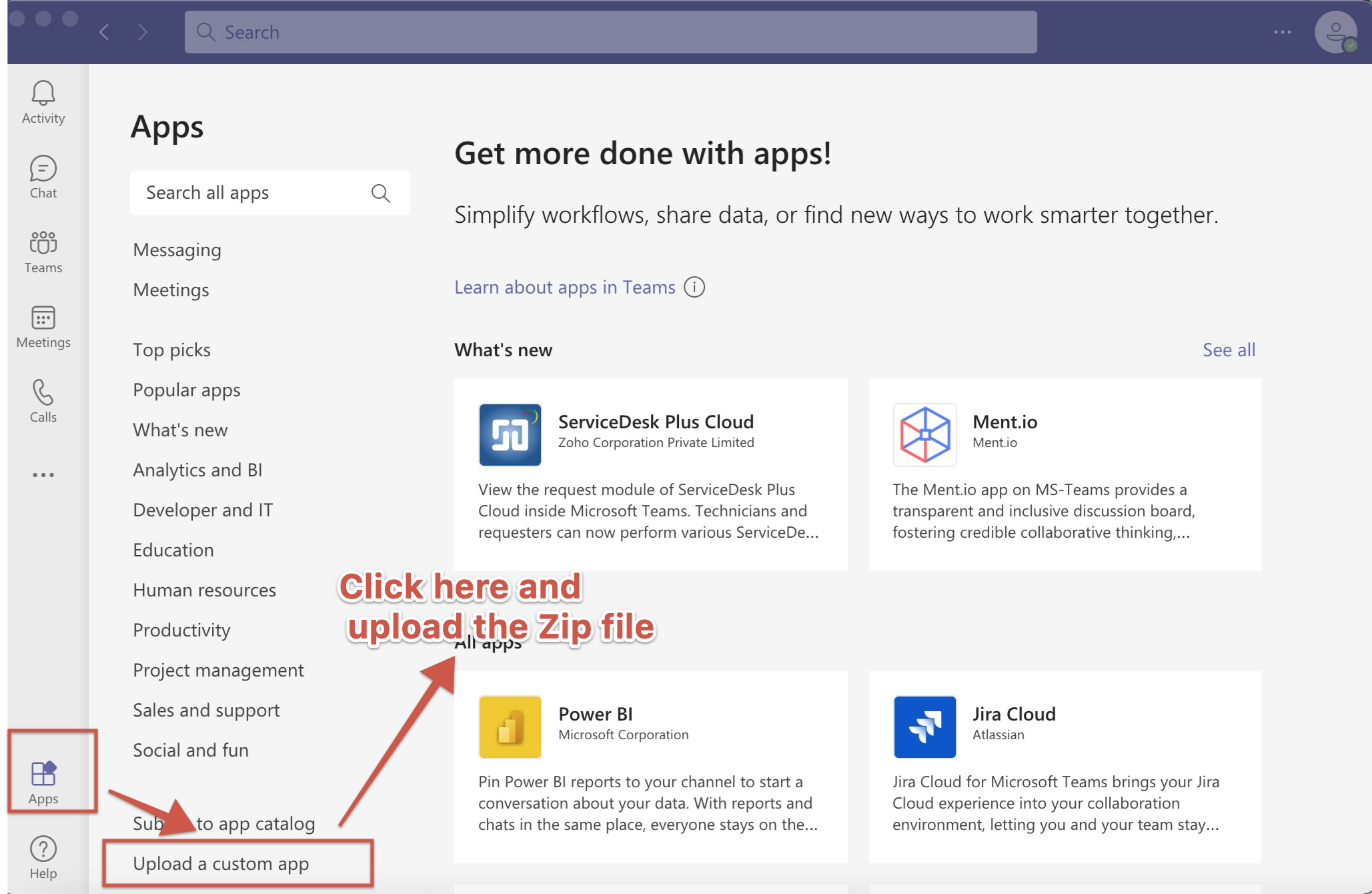This screenshot has height=894, width=1372.
Task: Open Jira Cloud app title
Action: click(1014, 714)
